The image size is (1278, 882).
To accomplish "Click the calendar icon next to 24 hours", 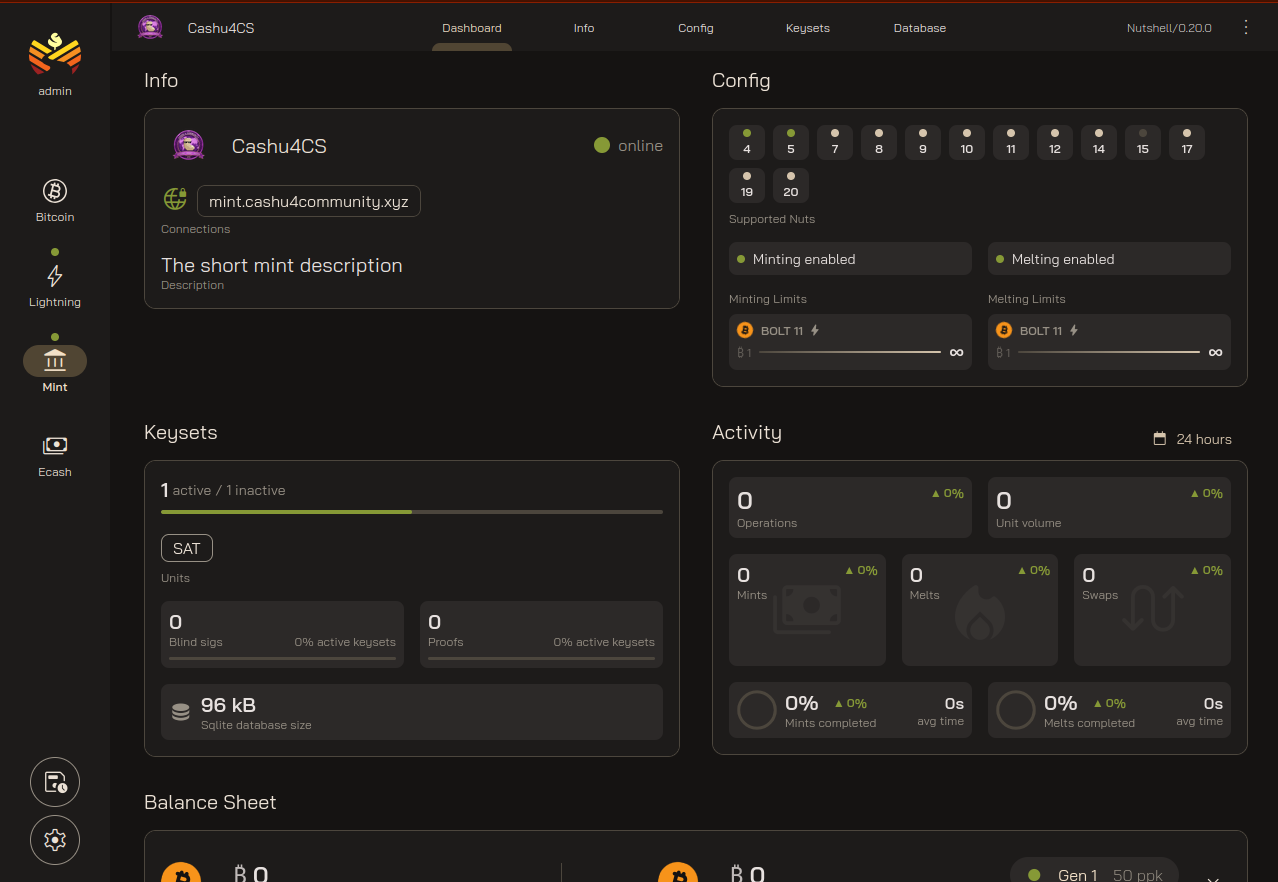I will pos(1159,438).
